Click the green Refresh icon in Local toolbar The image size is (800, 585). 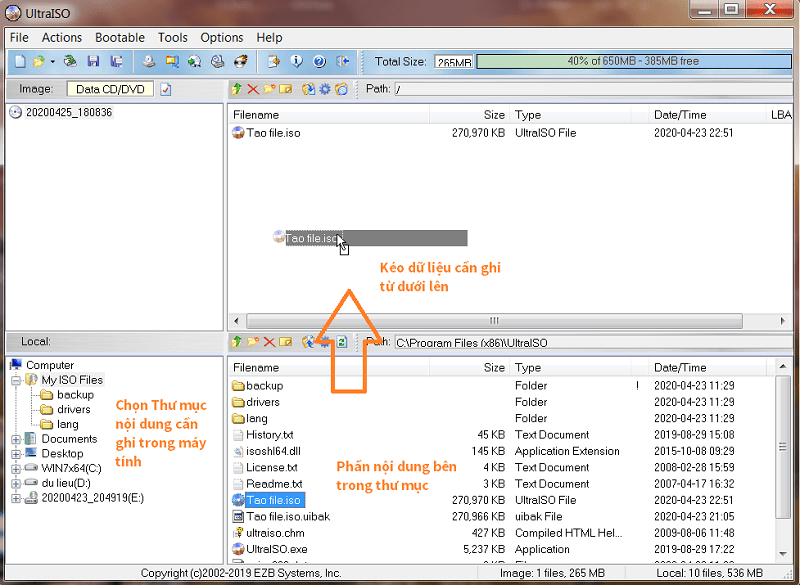pos(342,342)
